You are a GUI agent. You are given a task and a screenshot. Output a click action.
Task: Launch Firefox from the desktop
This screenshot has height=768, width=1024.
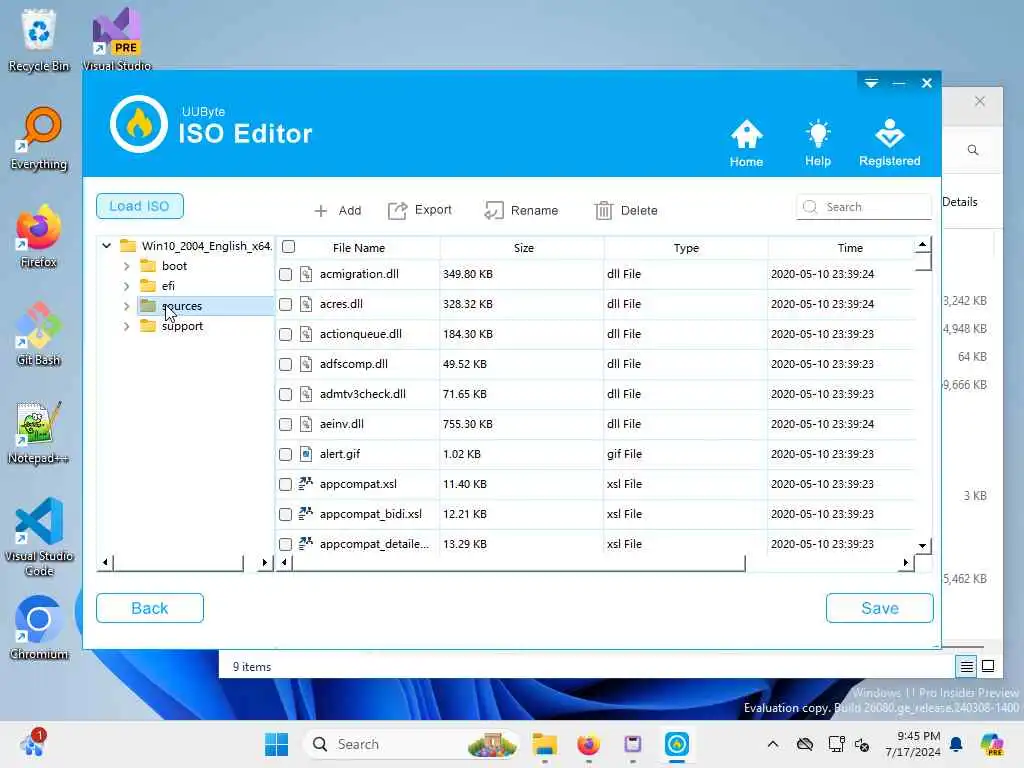[x=39, y=236]
